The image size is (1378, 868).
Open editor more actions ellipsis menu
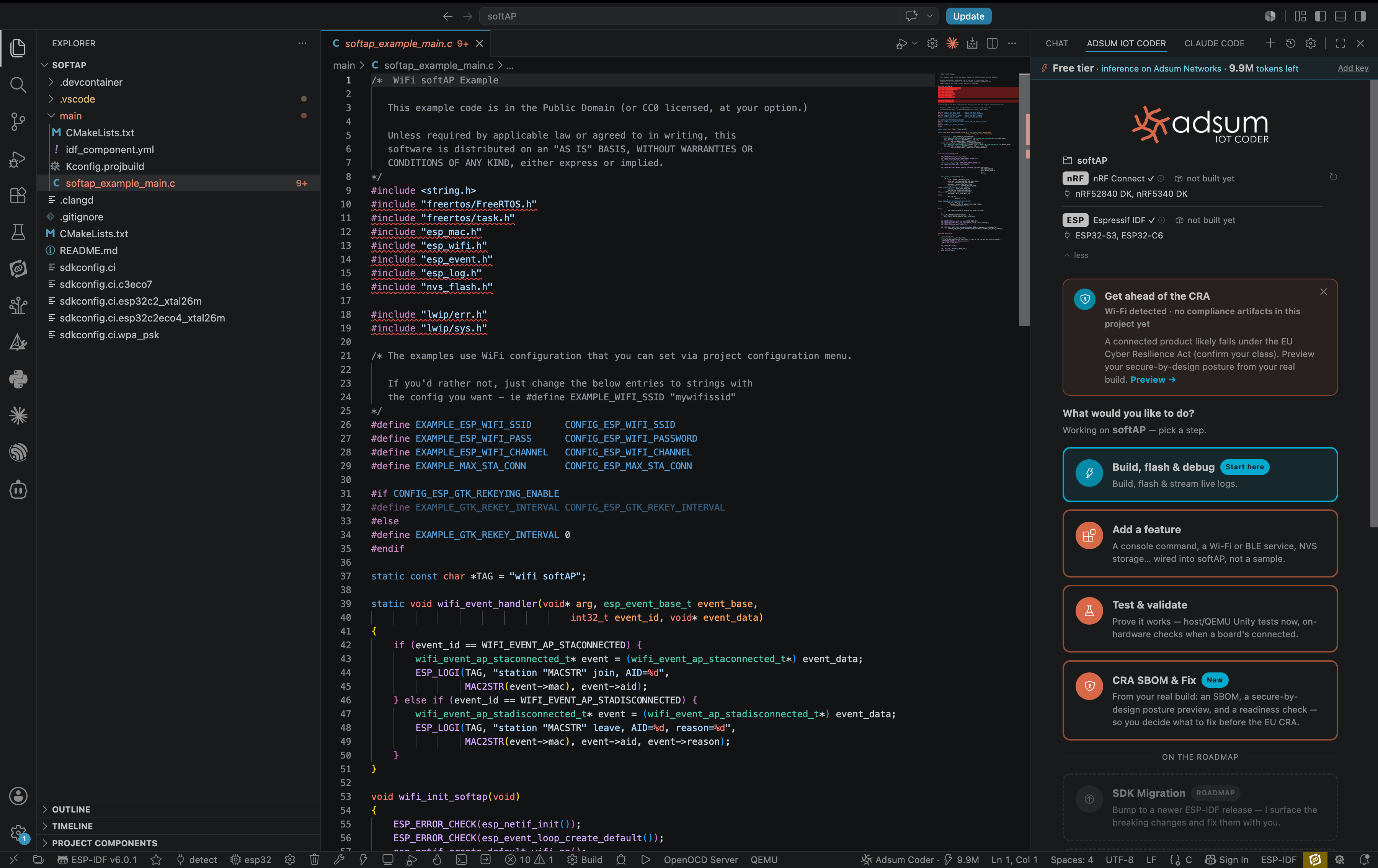[x=1012, y=44]
